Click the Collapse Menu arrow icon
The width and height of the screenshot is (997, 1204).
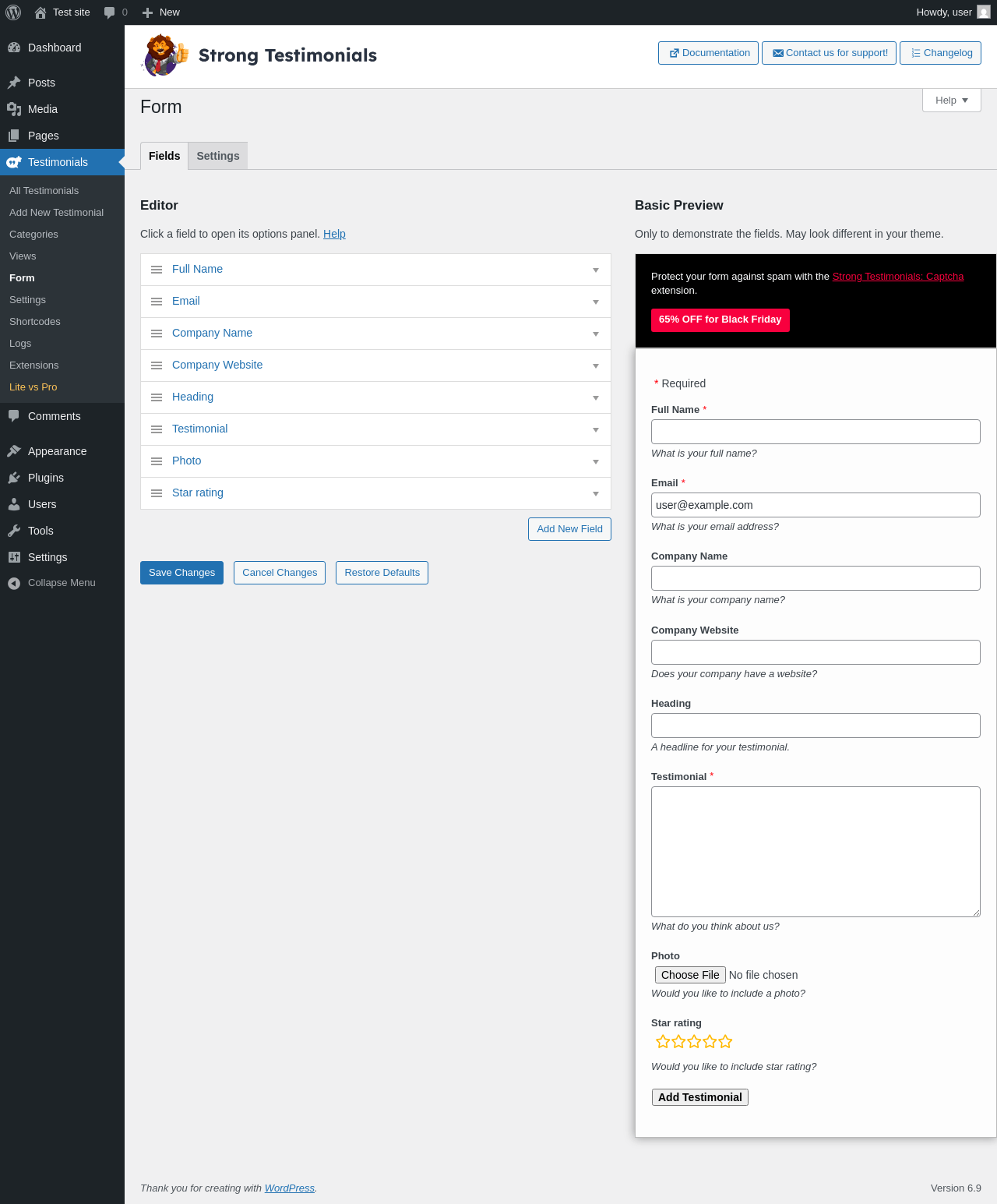pyautogui.click(x=14, y=583)
